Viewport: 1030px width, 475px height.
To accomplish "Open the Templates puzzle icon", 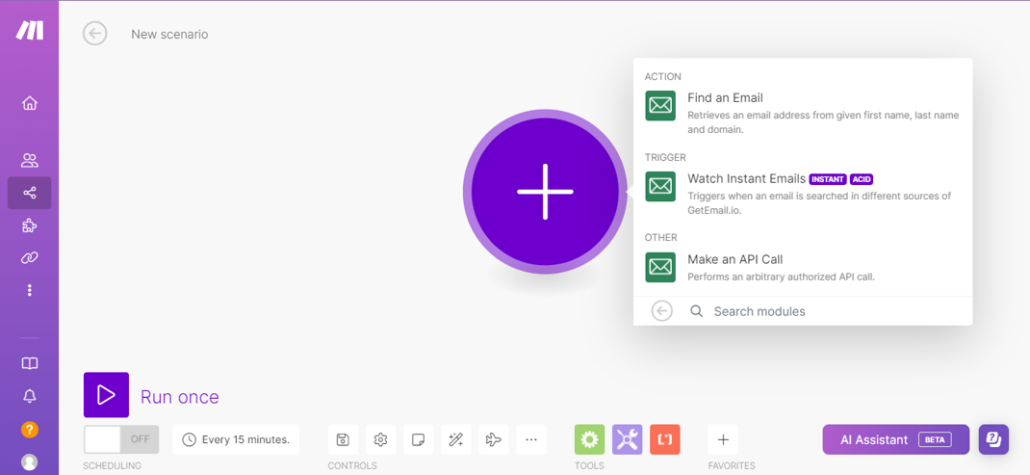I will tap(30, 225).
